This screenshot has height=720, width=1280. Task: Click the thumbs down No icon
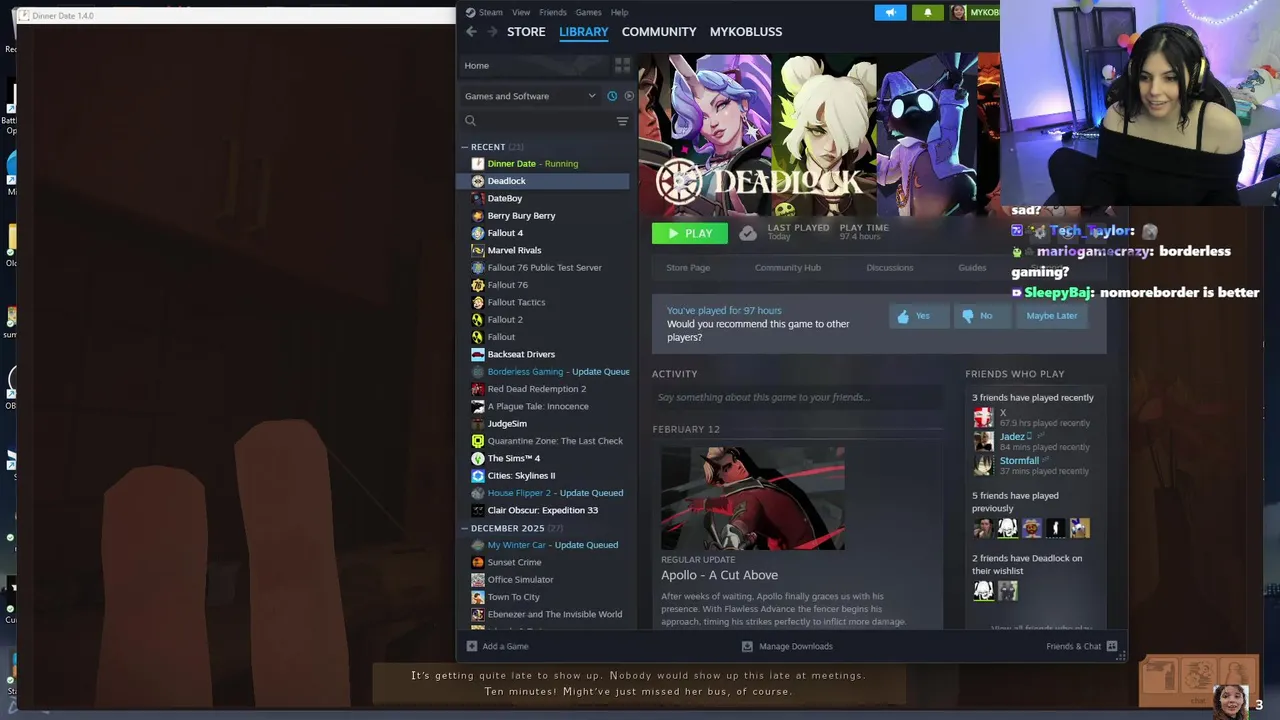(967, 316)
